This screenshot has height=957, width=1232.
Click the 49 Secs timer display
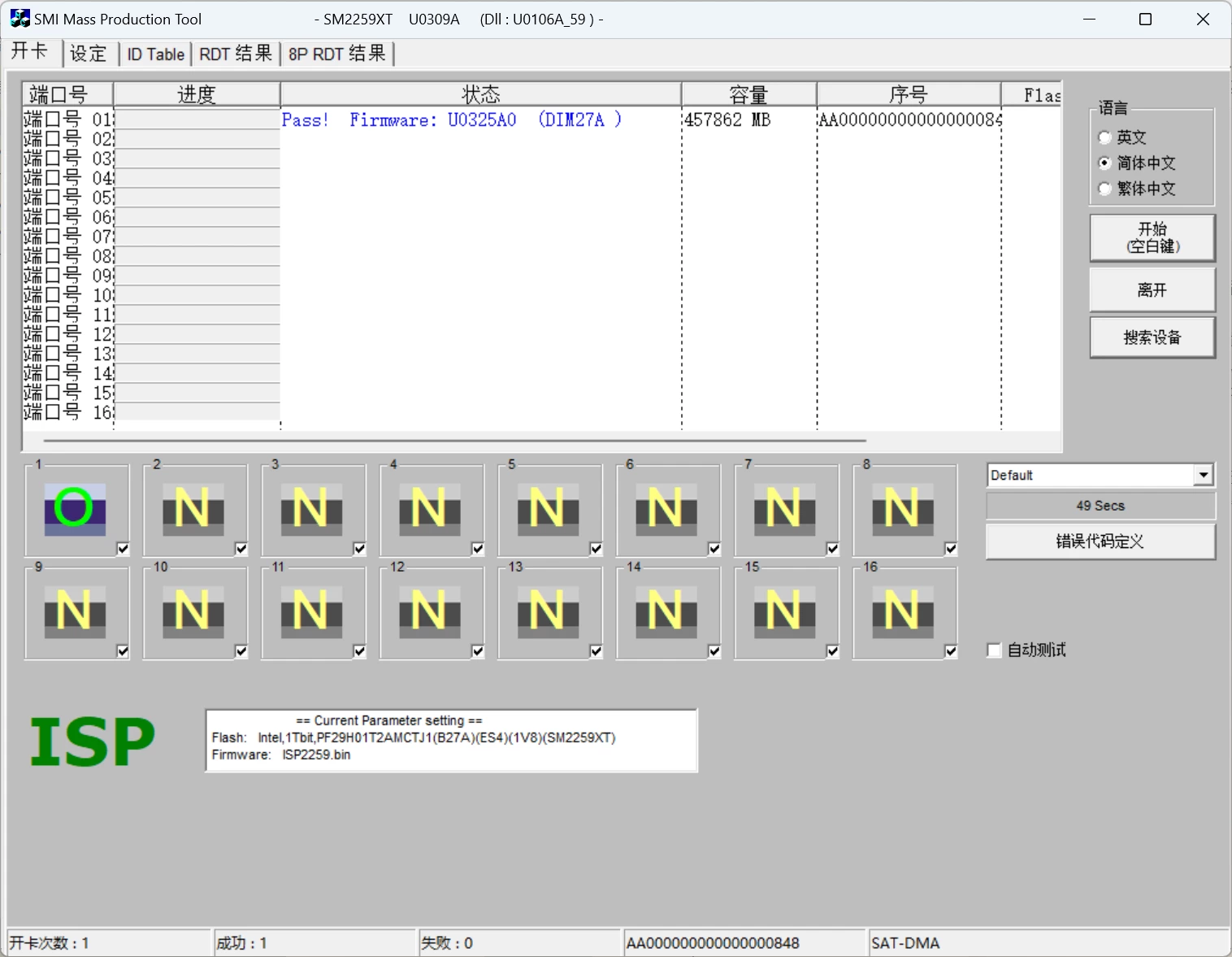click(x=1100, y=506)
